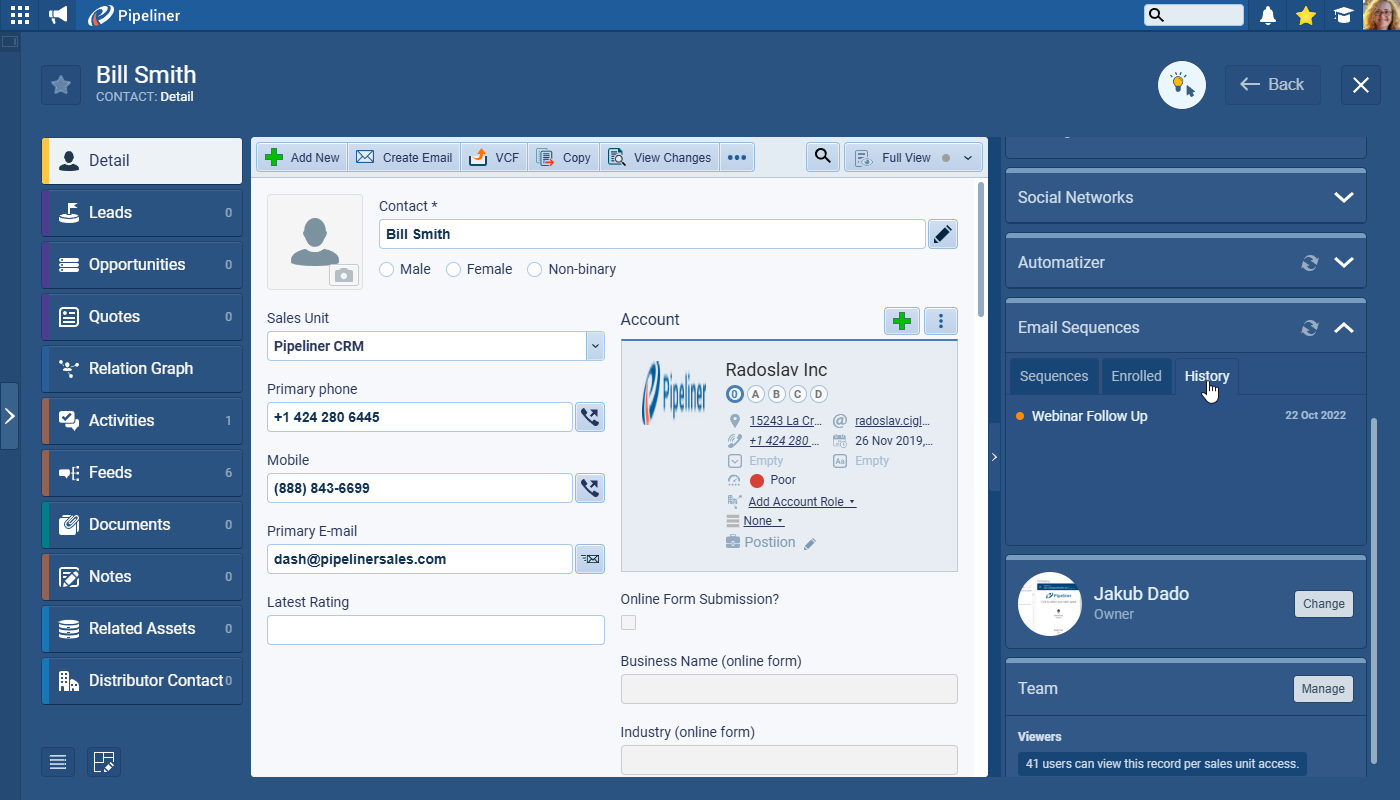Click the magnifier search icon in form toolbar
1400x800 pixels.
click(822, 157)
